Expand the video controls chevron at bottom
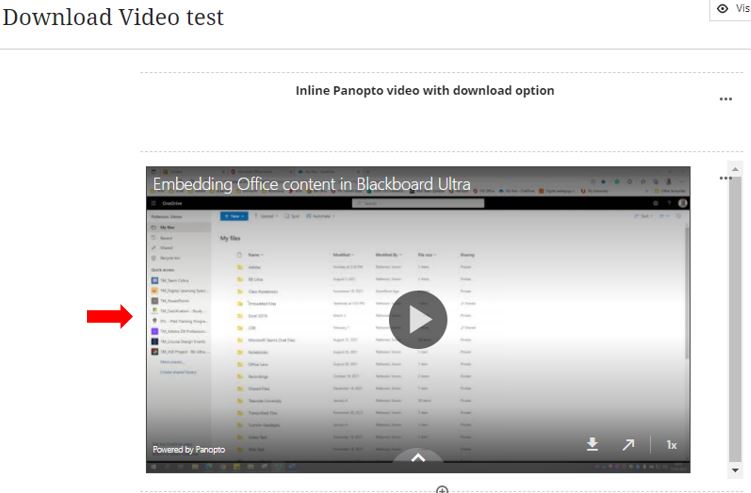The width and height of the screenshot is (751, 493). point(418,458)
